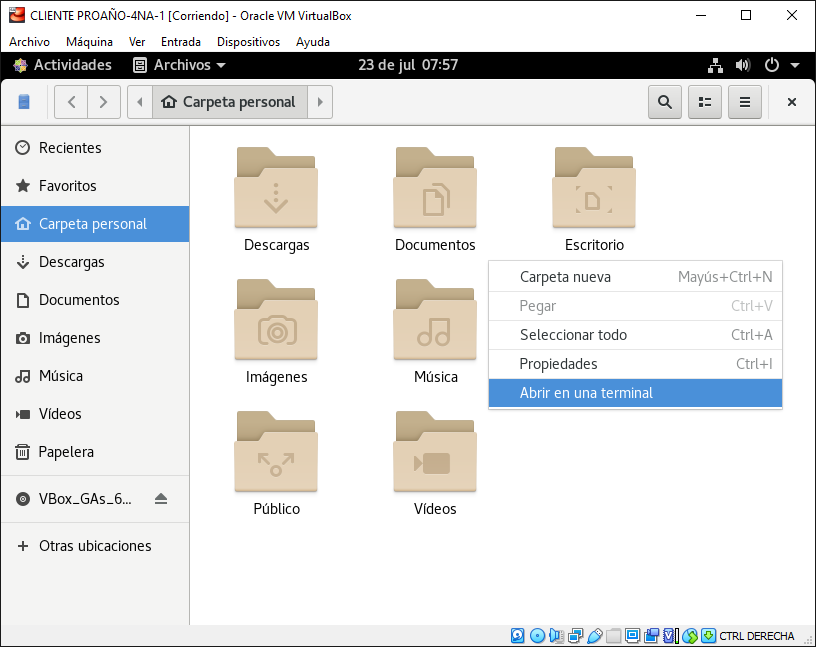816x647 pixels.
Task: Click the power icon in top bar
Action: tap(771, 65)
